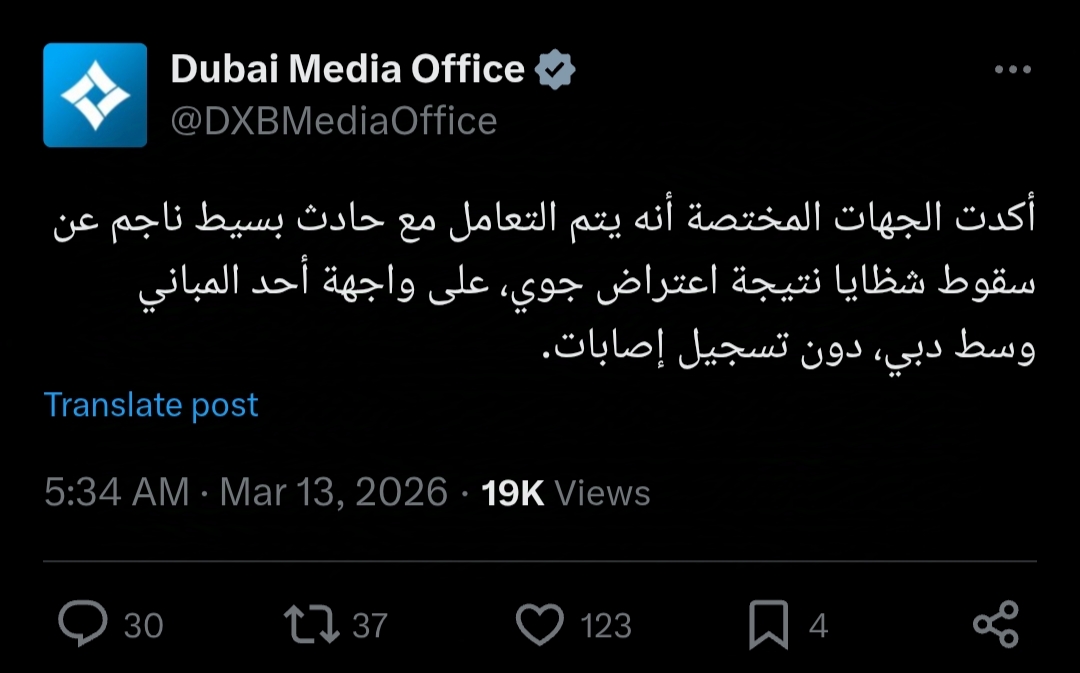The image size is (1080, 673).
Task: Click the 30 replies count
Action: [143, 626]
